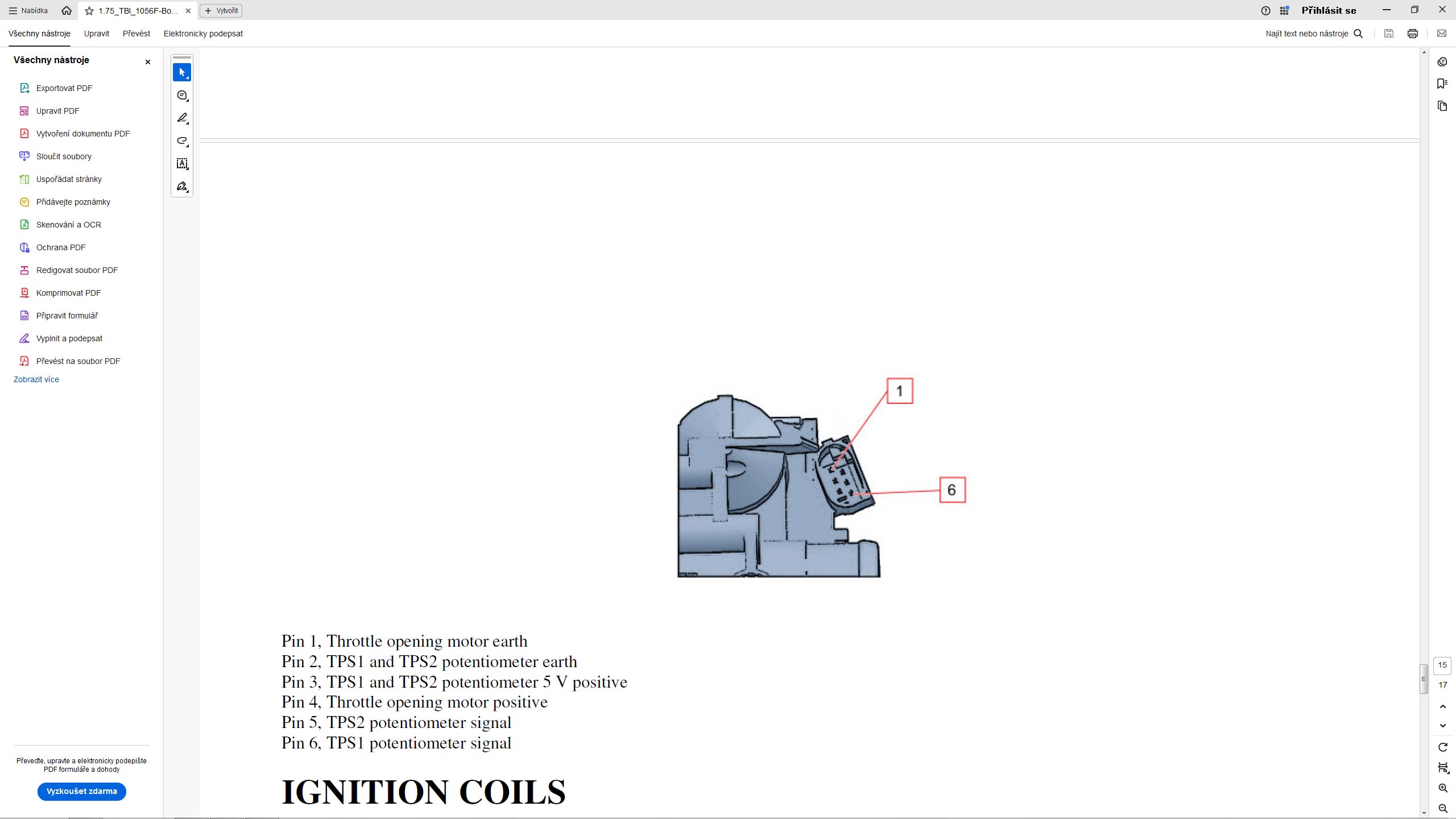1456x819 pixels.
Task: Rotate the page view clockwise
Action: [1442, 747]
